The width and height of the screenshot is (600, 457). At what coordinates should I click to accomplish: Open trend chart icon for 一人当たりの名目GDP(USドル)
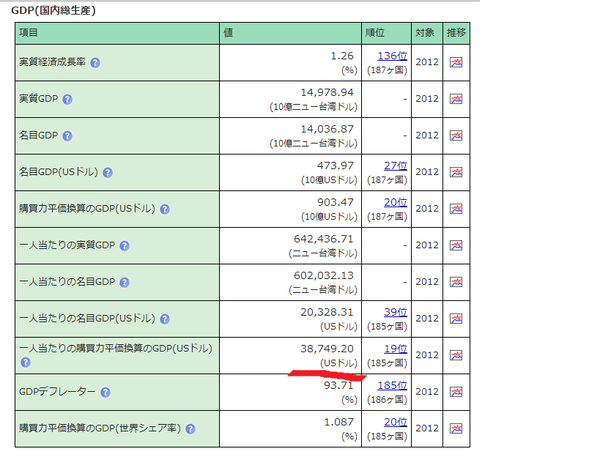[456, 318]
